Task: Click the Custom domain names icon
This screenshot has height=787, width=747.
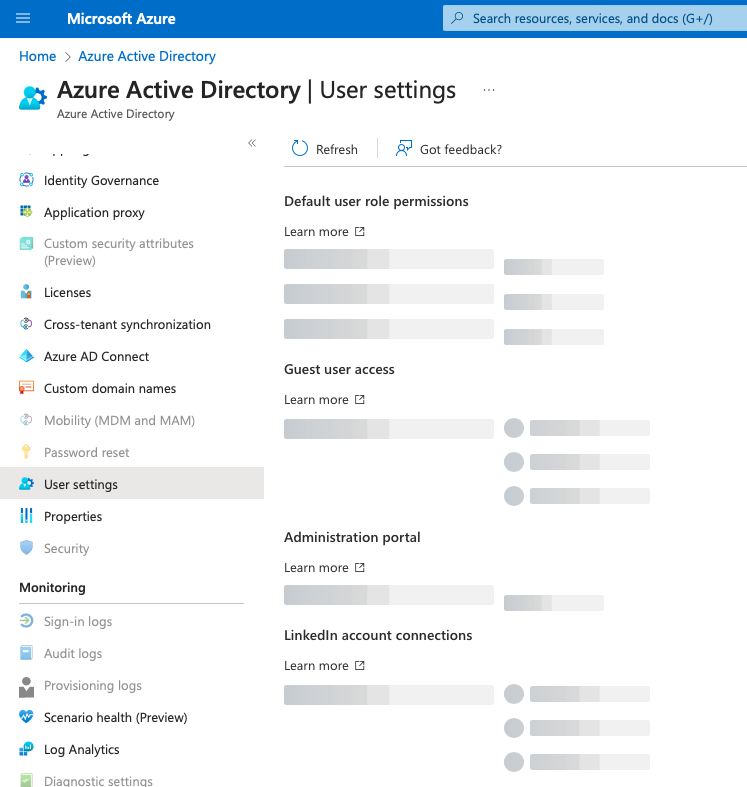Action: pos(26,387)
